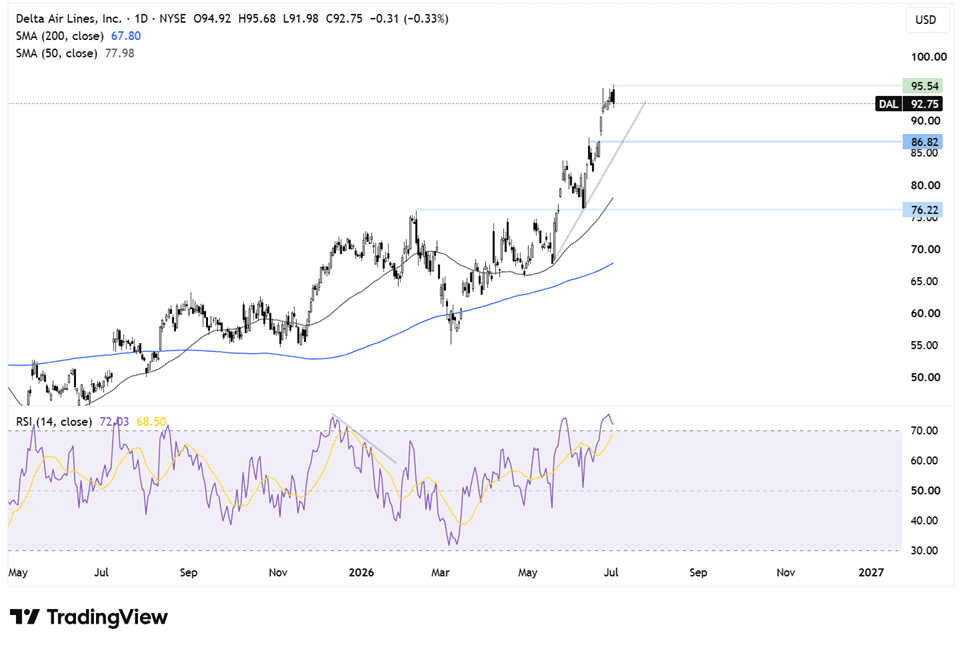Click the C92.75 close value in header
964x647 pixels.
coord(344,18)
